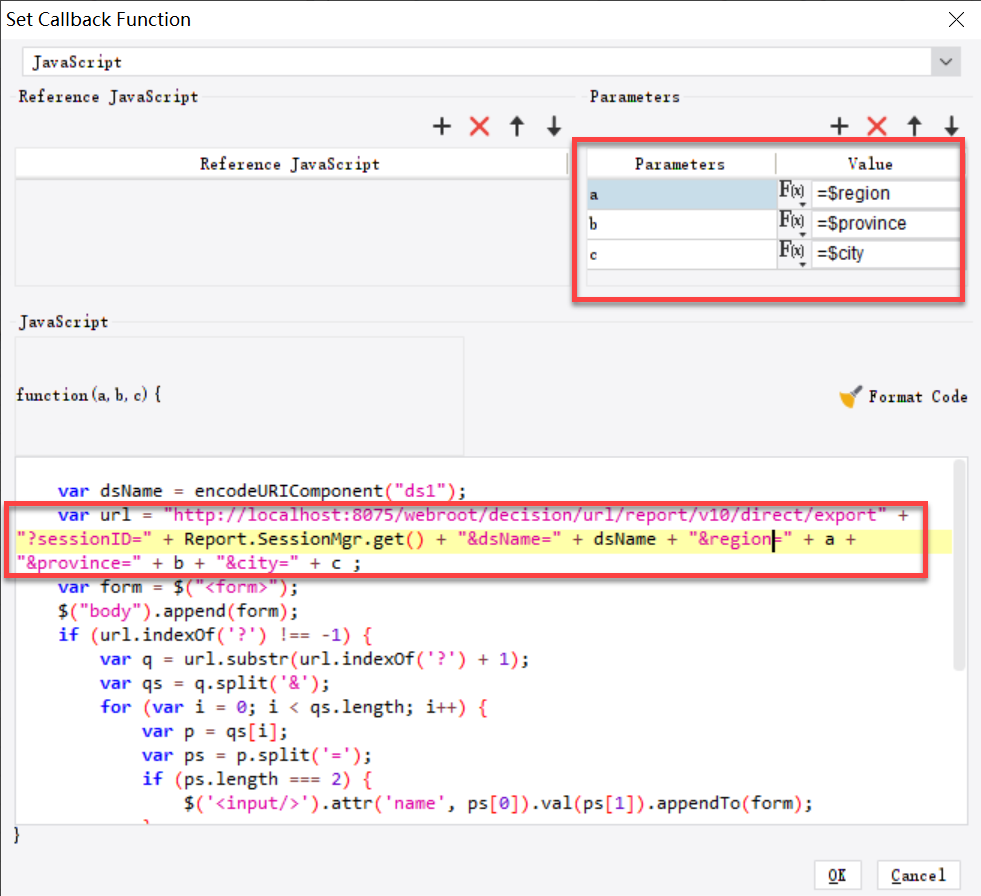Open the JavaScript language dropdown
Screen dimensions: 981x896
[945, 61]
